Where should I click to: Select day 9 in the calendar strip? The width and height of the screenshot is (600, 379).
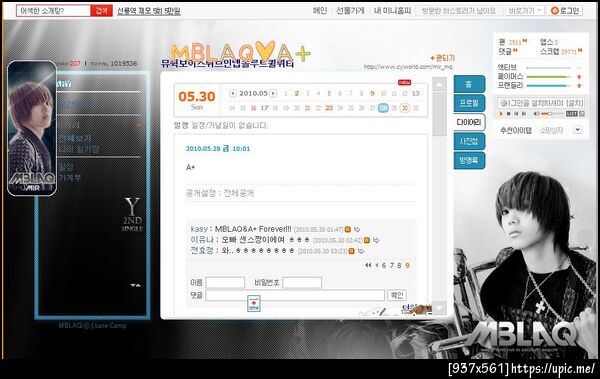(x=372, y=93)
